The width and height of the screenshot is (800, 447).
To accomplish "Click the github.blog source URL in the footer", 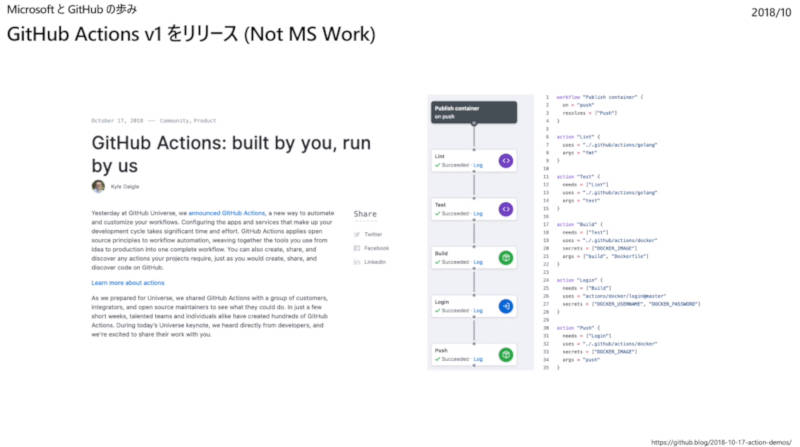I will (721, 442).
